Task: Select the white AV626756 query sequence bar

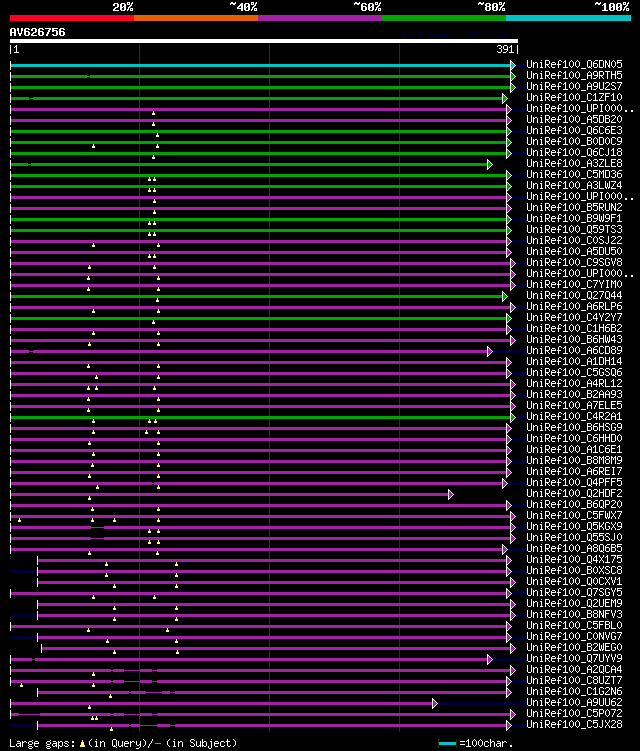Action: pyautogui.click(x=263, y=41)
